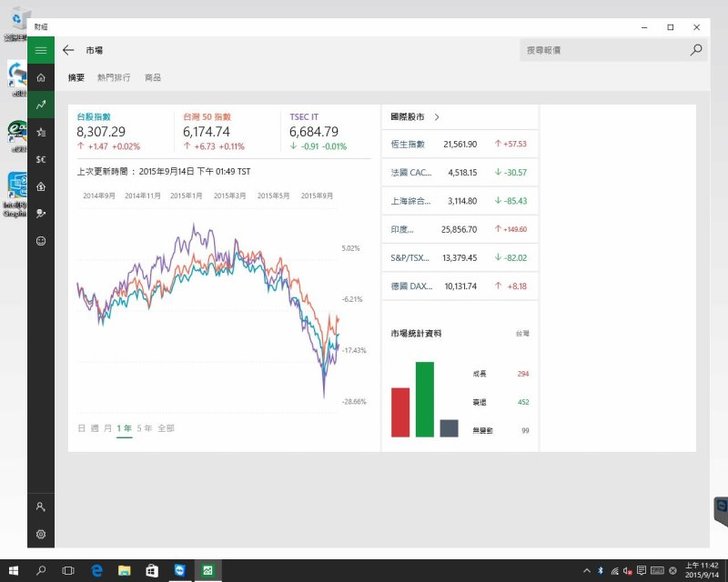Click the feedback smiley icon in sidebar

[x=41, y=241]
